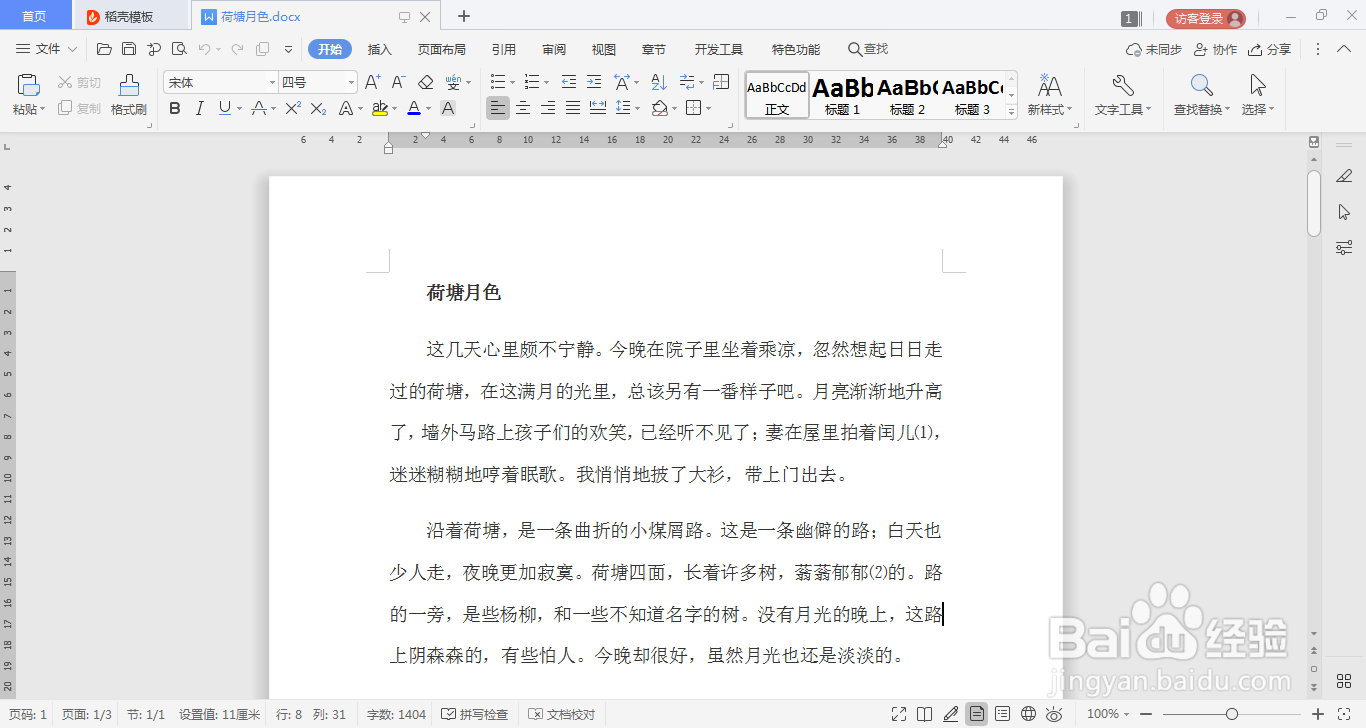Open the pen/edit tool in right sidebar
1366x728 pixels.
(x=1344, y=176)
